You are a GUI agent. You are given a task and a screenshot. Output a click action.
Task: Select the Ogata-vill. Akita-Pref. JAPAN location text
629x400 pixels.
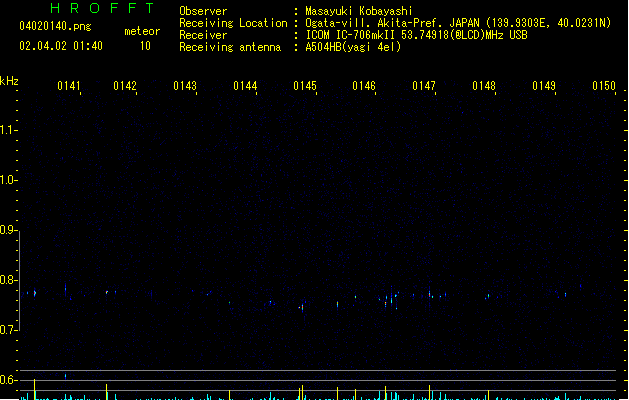point(458,23)
